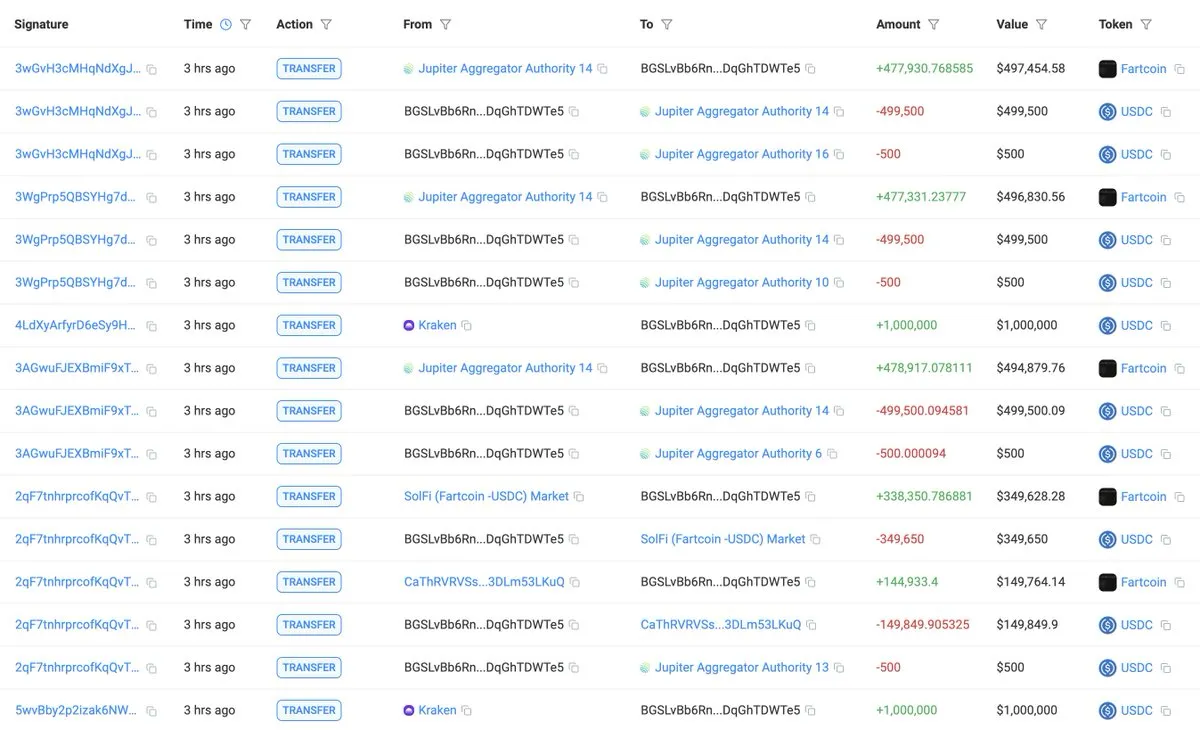Viewport: 1200px width, 730px height.
Task: Open the From column filter
Action: [x=446, y=24]
